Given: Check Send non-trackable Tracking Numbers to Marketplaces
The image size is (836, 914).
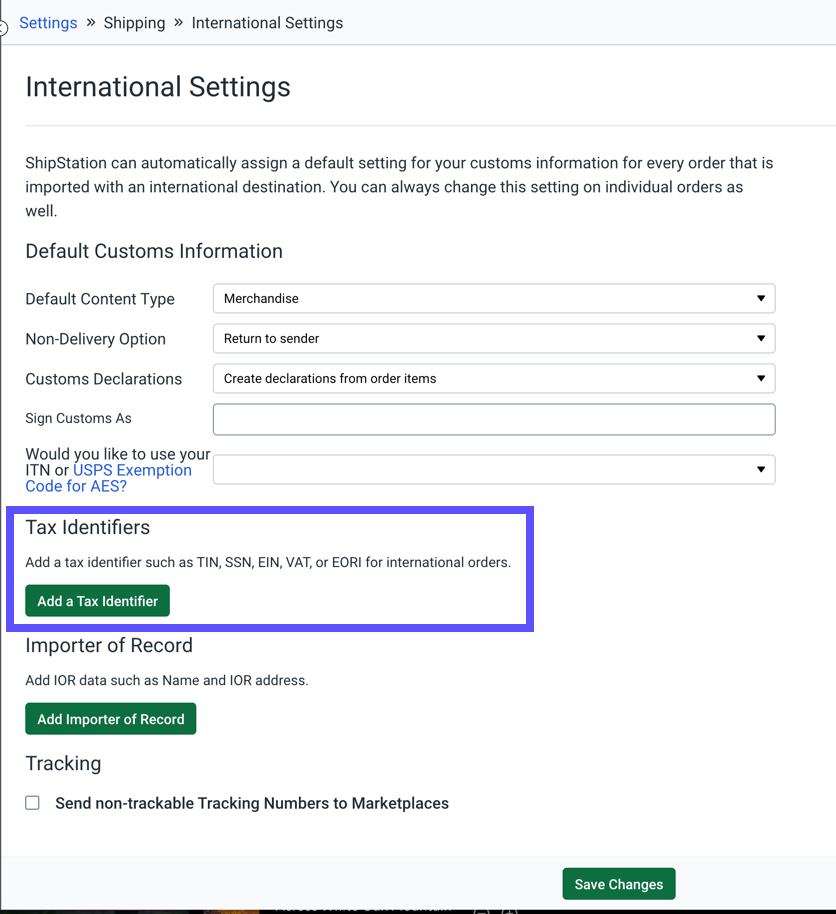Looking at the screenshot, I should pyautogui.click(x=32, y=802).
